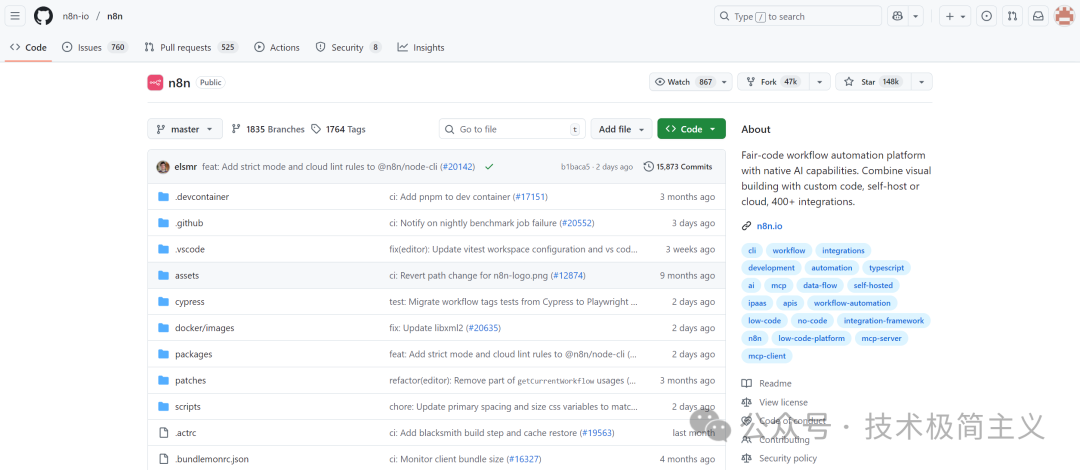
Task: Open pull request #17151 link
Action: tap(530, 196)
